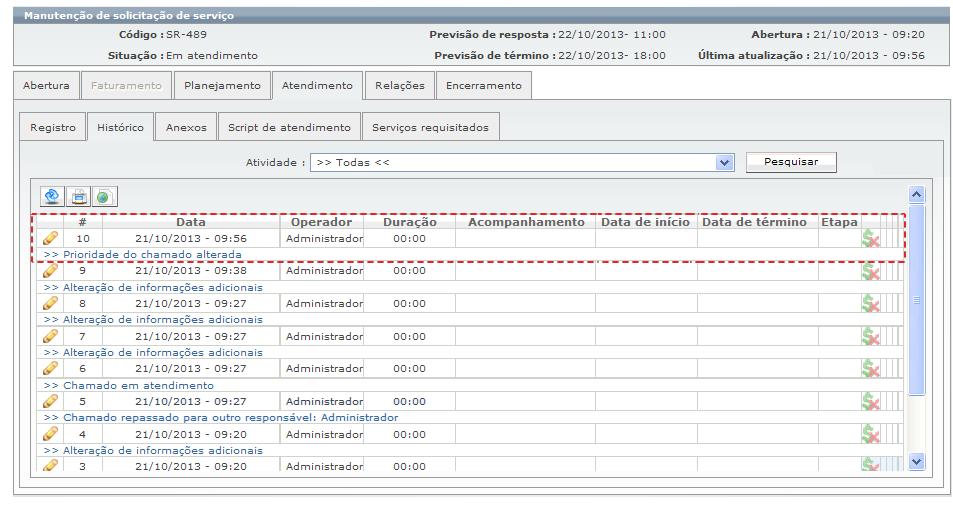
Task: Switch to the Encerramento tab
Action: (x=484, y=86)
